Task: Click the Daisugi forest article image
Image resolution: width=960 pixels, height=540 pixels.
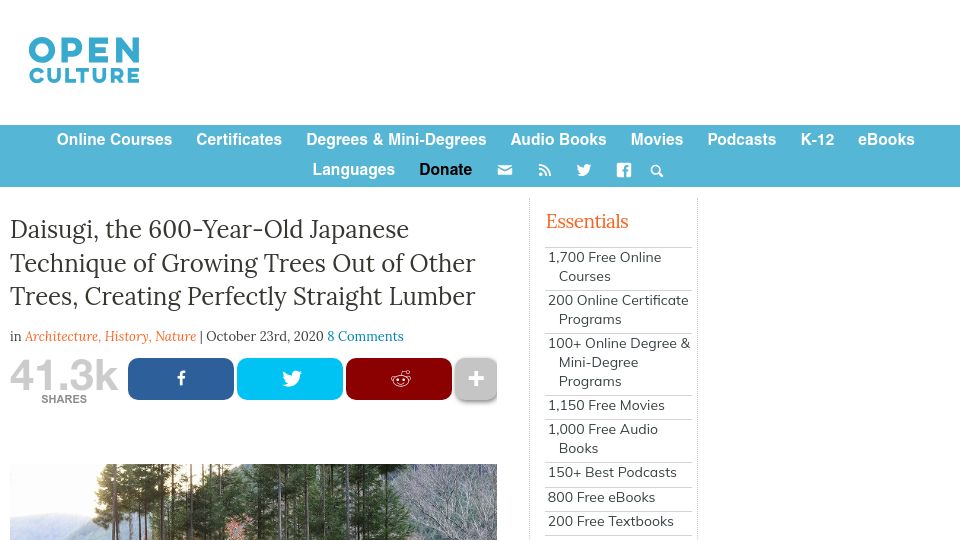Action: [253, 502]
